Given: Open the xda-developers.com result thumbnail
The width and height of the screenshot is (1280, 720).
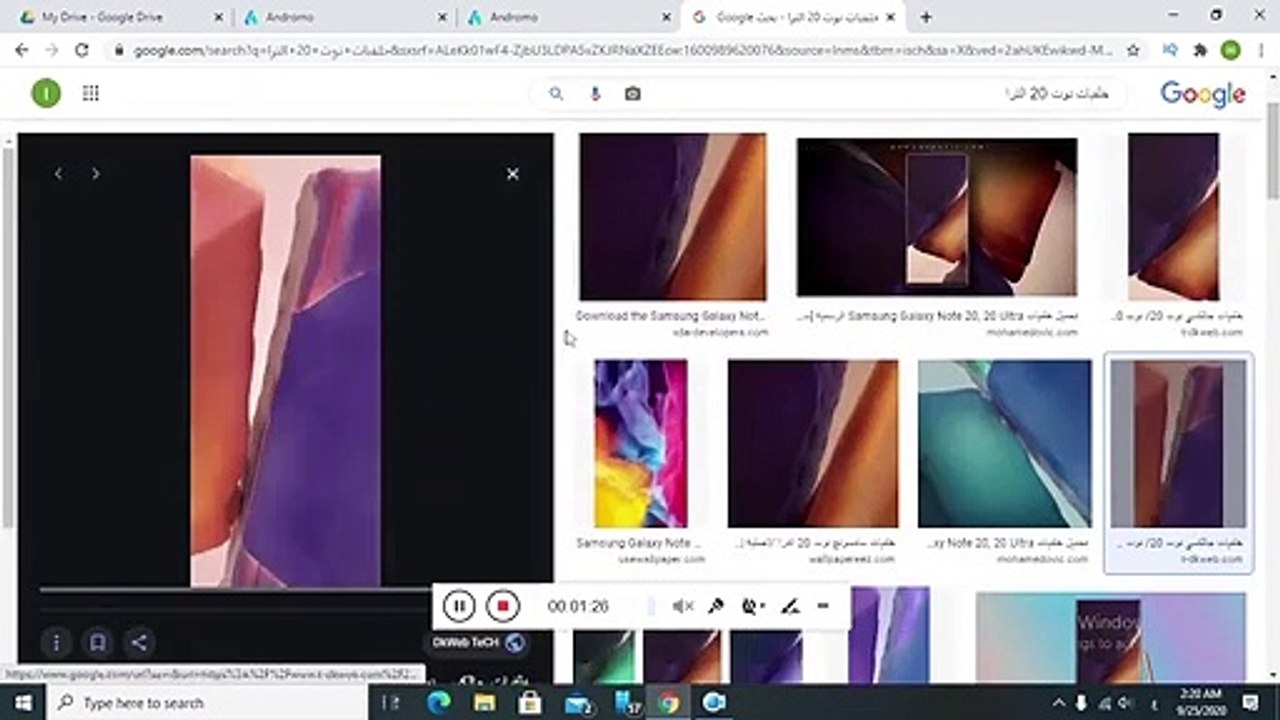Looking at the screenshot, I should tap(673, 217).
